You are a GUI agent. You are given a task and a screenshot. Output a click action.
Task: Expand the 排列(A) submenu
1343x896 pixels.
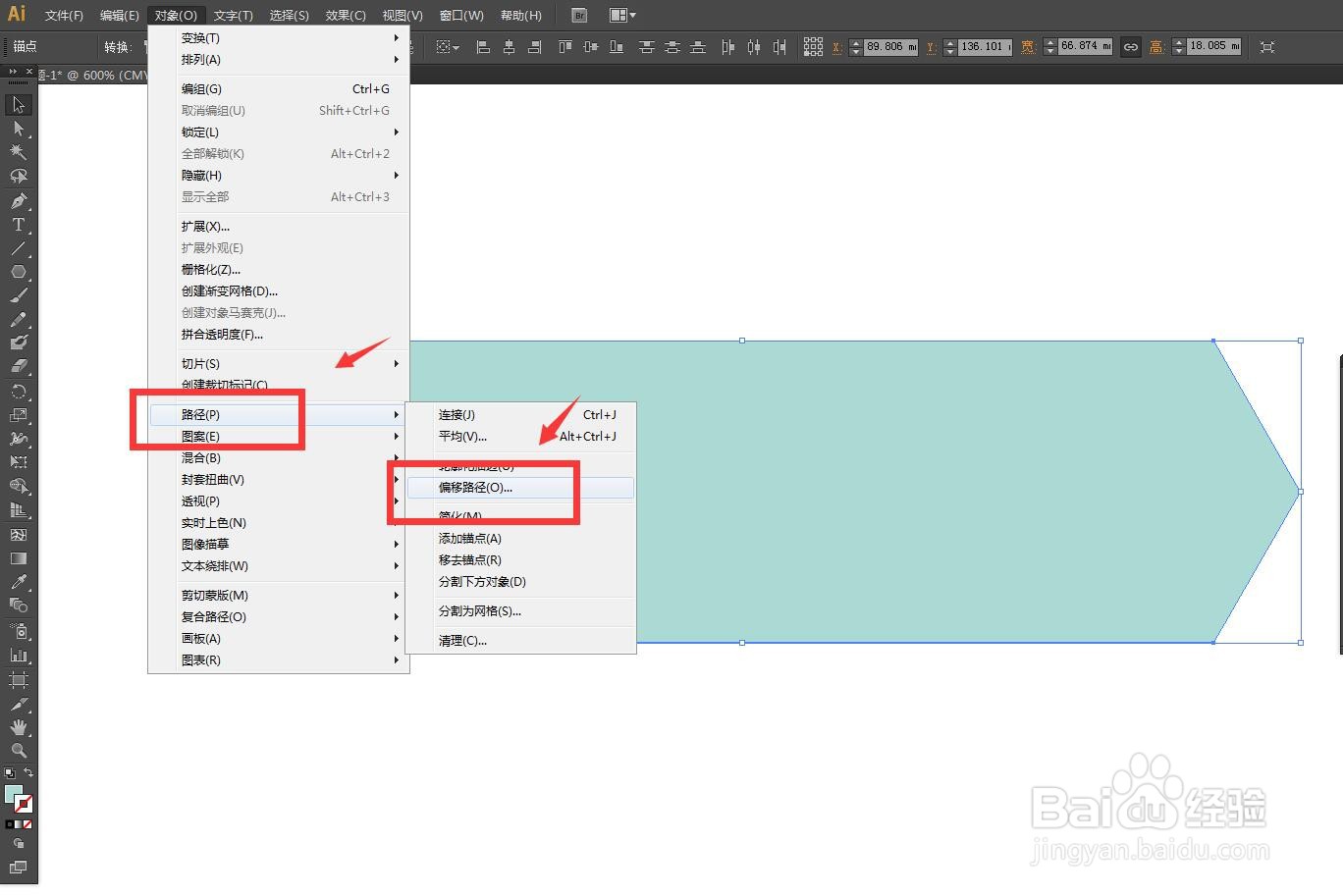278,60
